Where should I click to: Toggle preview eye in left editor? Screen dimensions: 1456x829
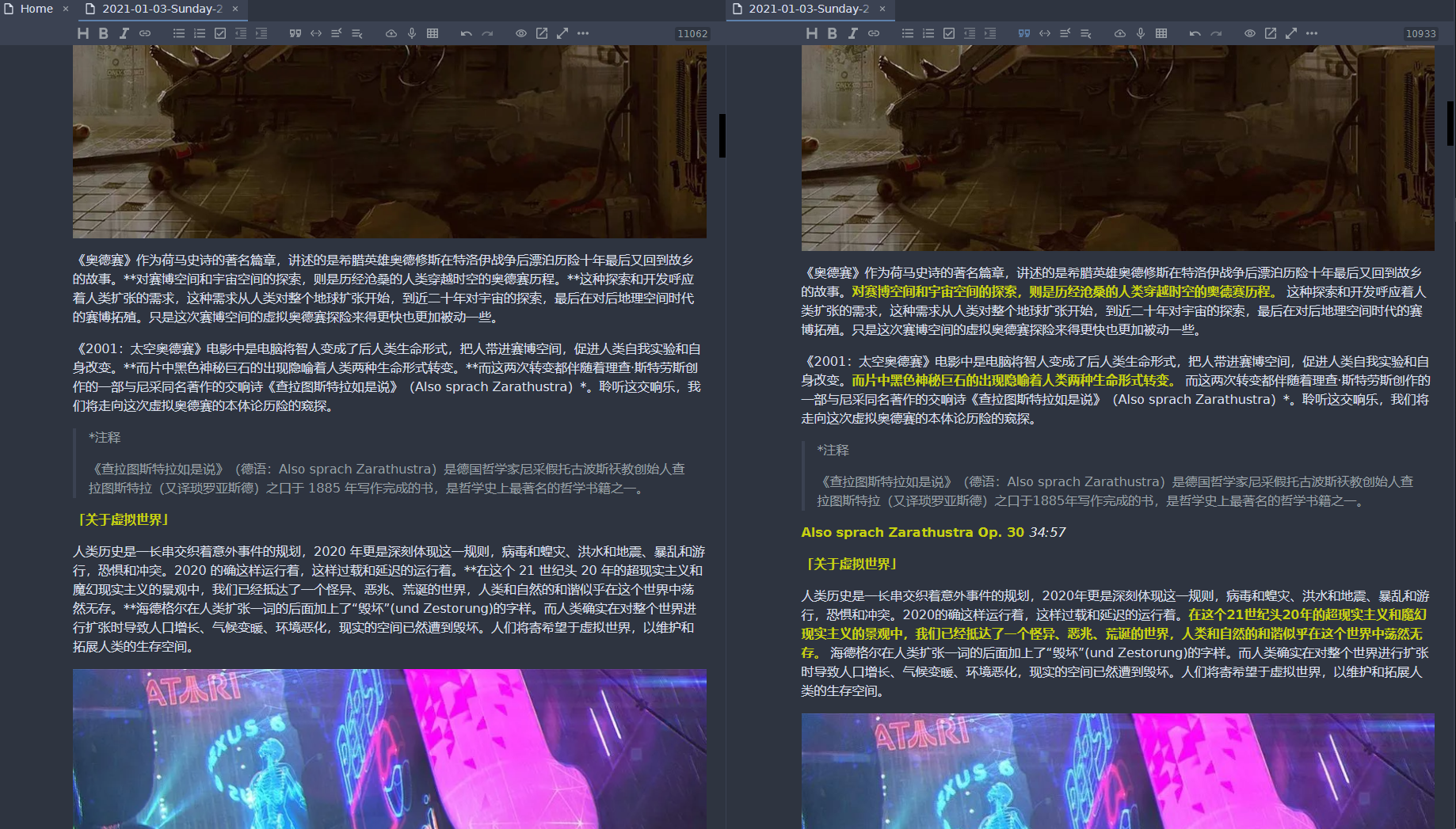click(521, 33)
